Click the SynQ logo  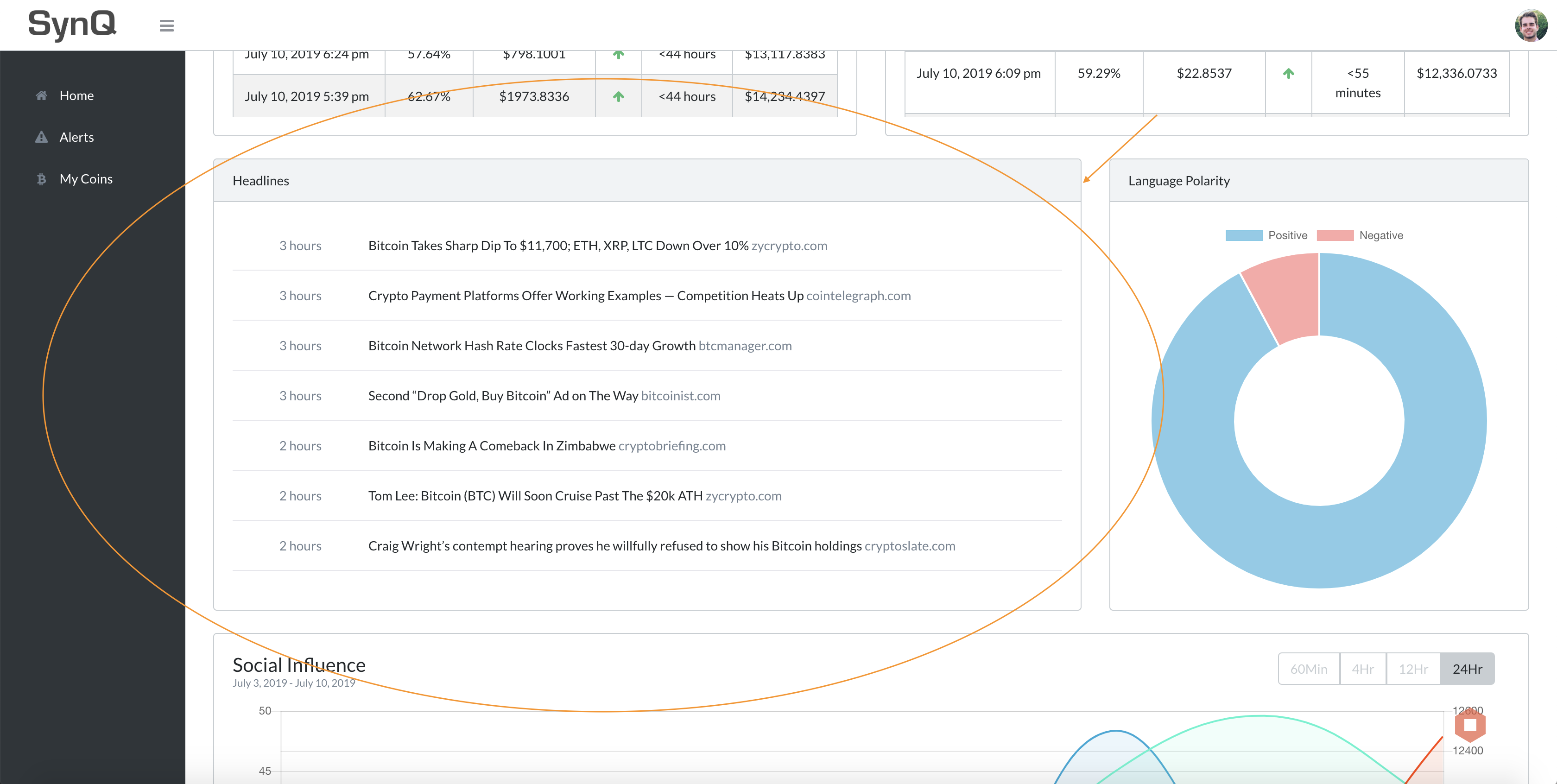tap(72, 25)
